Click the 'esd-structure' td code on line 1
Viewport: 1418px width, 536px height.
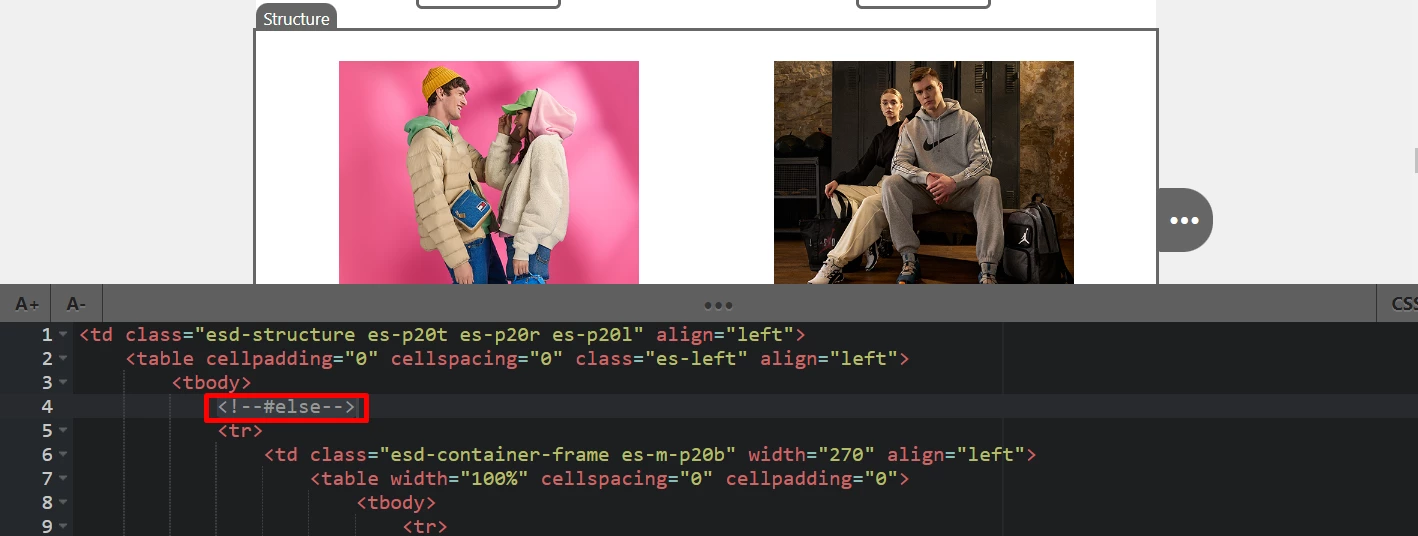coord(442,334)
